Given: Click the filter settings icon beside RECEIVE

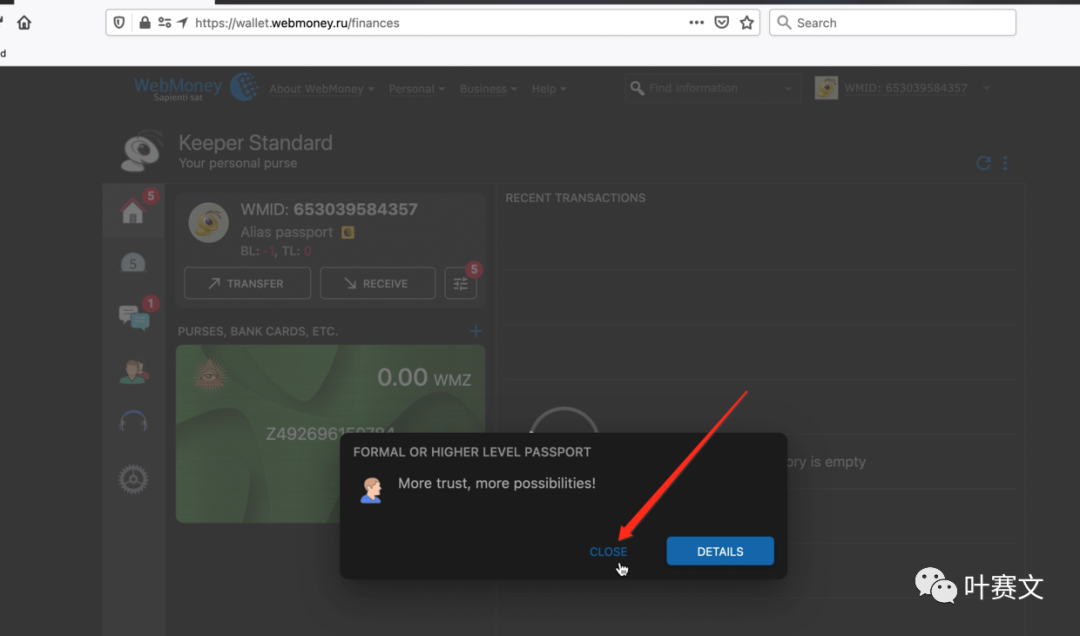Looking at the screenshot, I should (460, 284).
